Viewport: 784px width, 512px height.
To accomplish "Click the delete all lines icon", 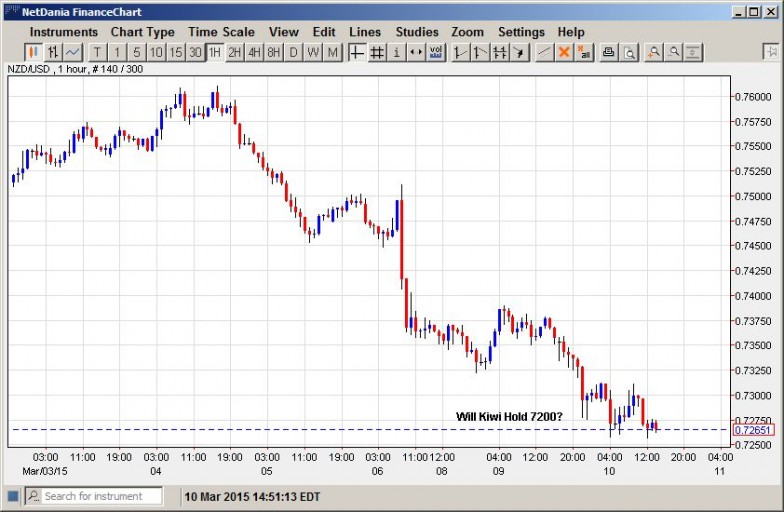I will (x=584, y=52).
